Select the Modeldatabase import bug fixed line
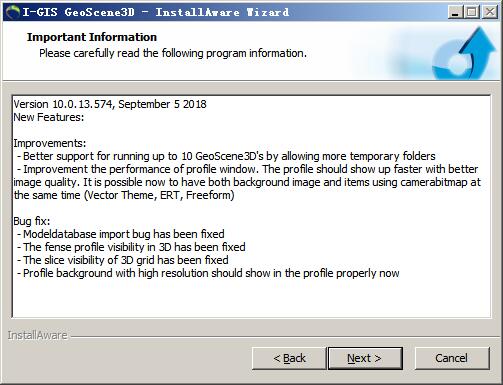Screen dimensions: 503x385 (x=121, y=234)
